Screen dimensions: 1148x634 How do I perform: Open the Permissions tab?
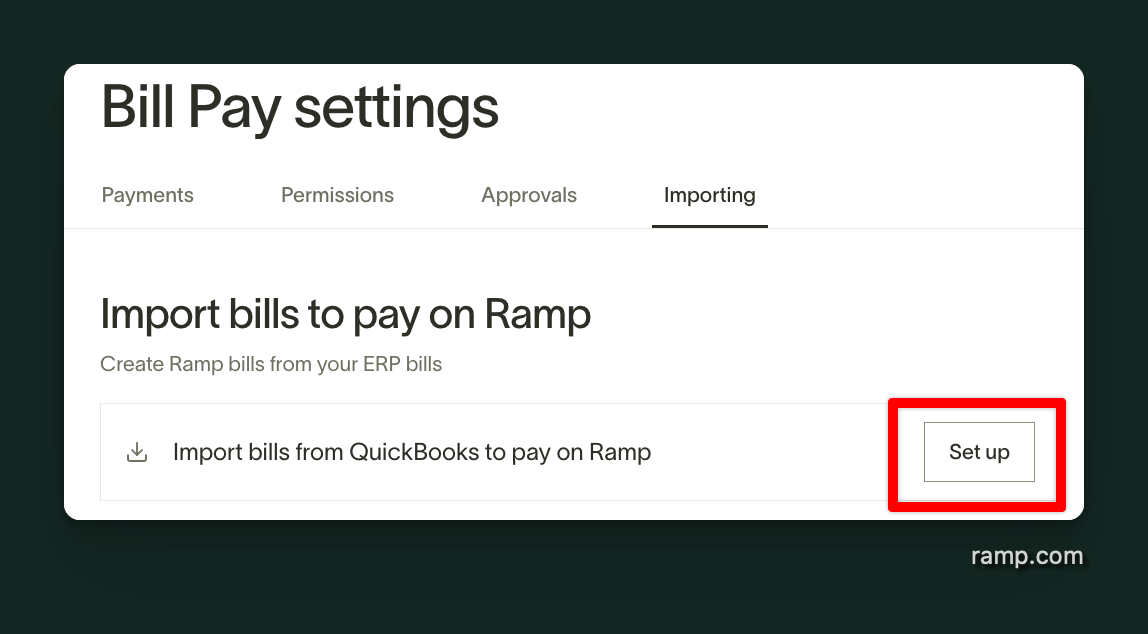337,195
